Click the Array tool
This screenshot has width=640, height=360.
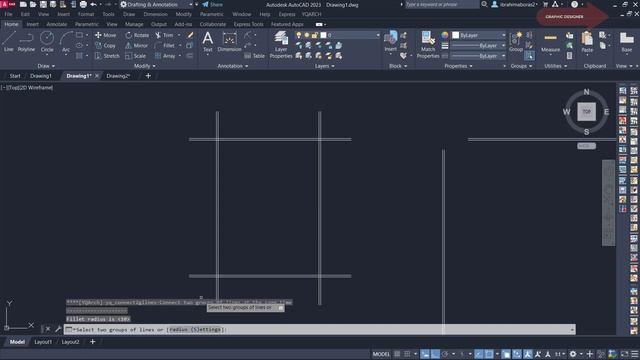(x=165, y=56)
